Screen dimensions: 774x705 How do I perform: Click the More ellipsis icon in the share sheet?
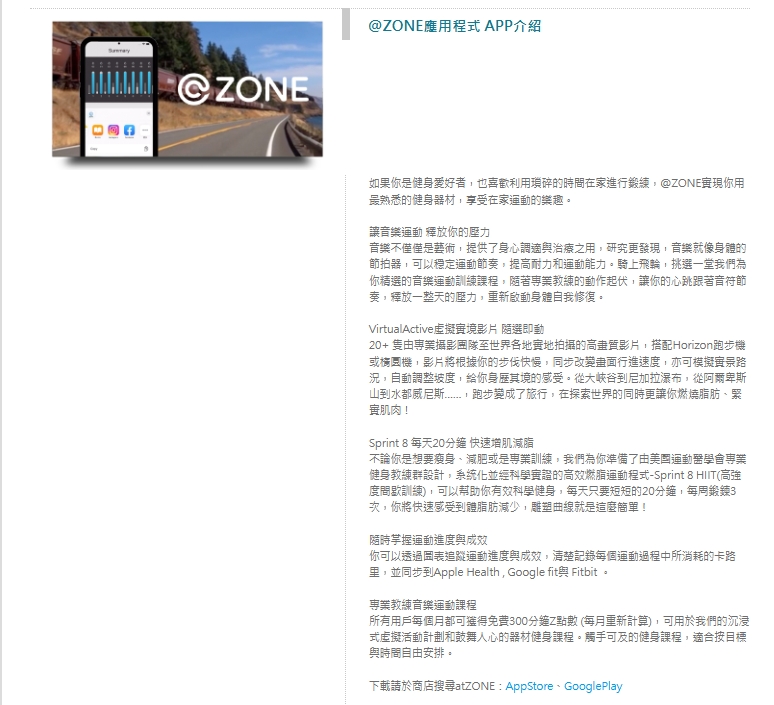146,130
